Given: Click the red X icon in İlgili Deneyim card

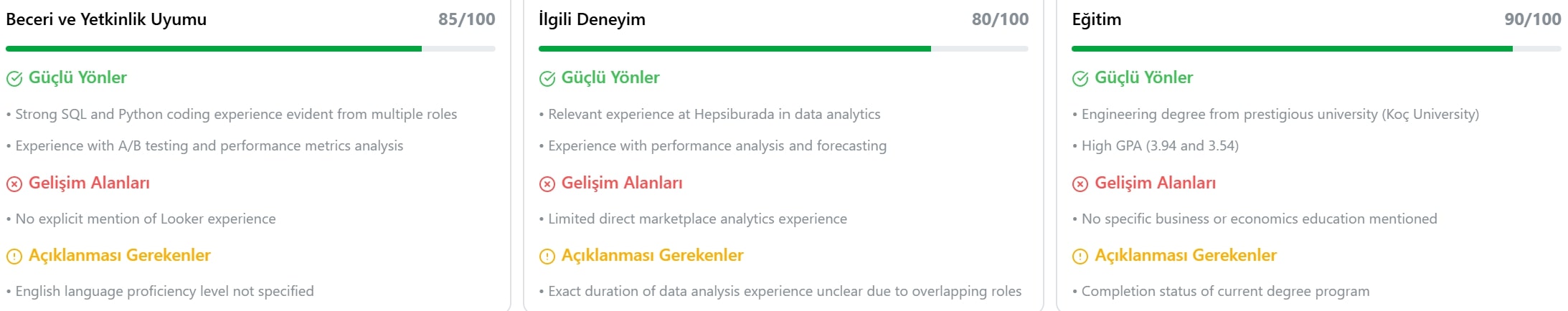Looking at the screenshot, I should [x=547, y=184].
